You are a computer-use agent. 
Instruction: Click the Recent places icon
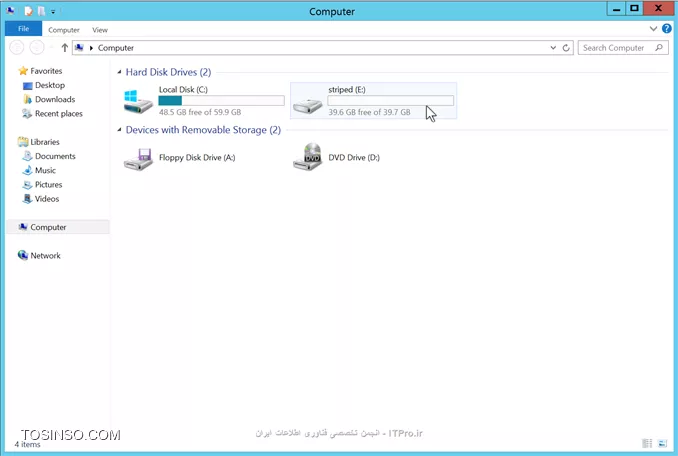pyautogui.click(x=27, y=114)
